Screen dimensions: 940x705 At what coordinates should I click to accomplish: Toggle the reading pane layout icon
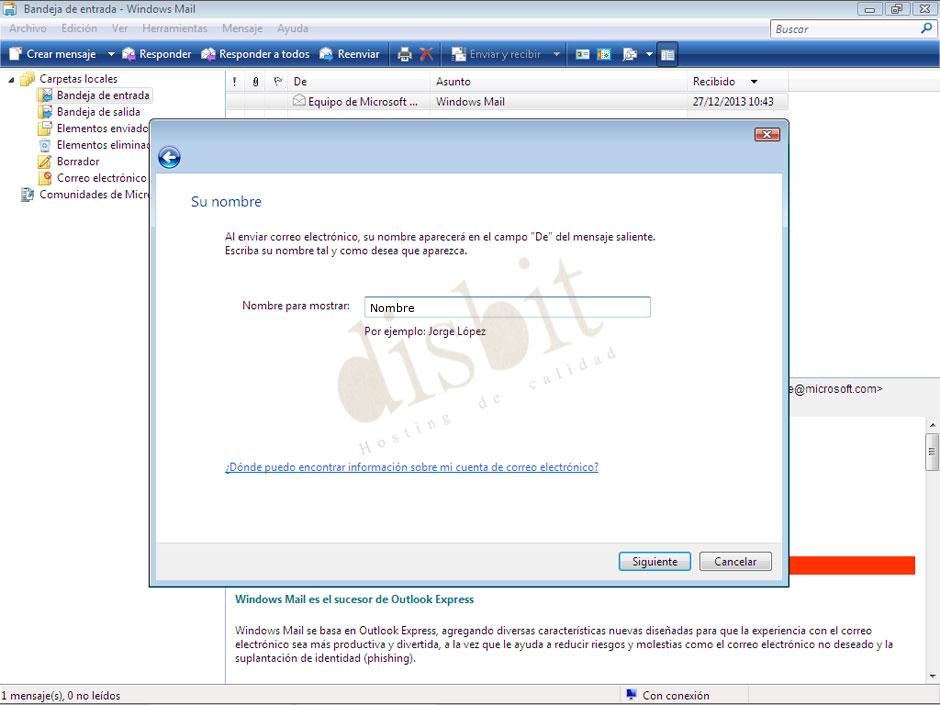pos(668,54)
